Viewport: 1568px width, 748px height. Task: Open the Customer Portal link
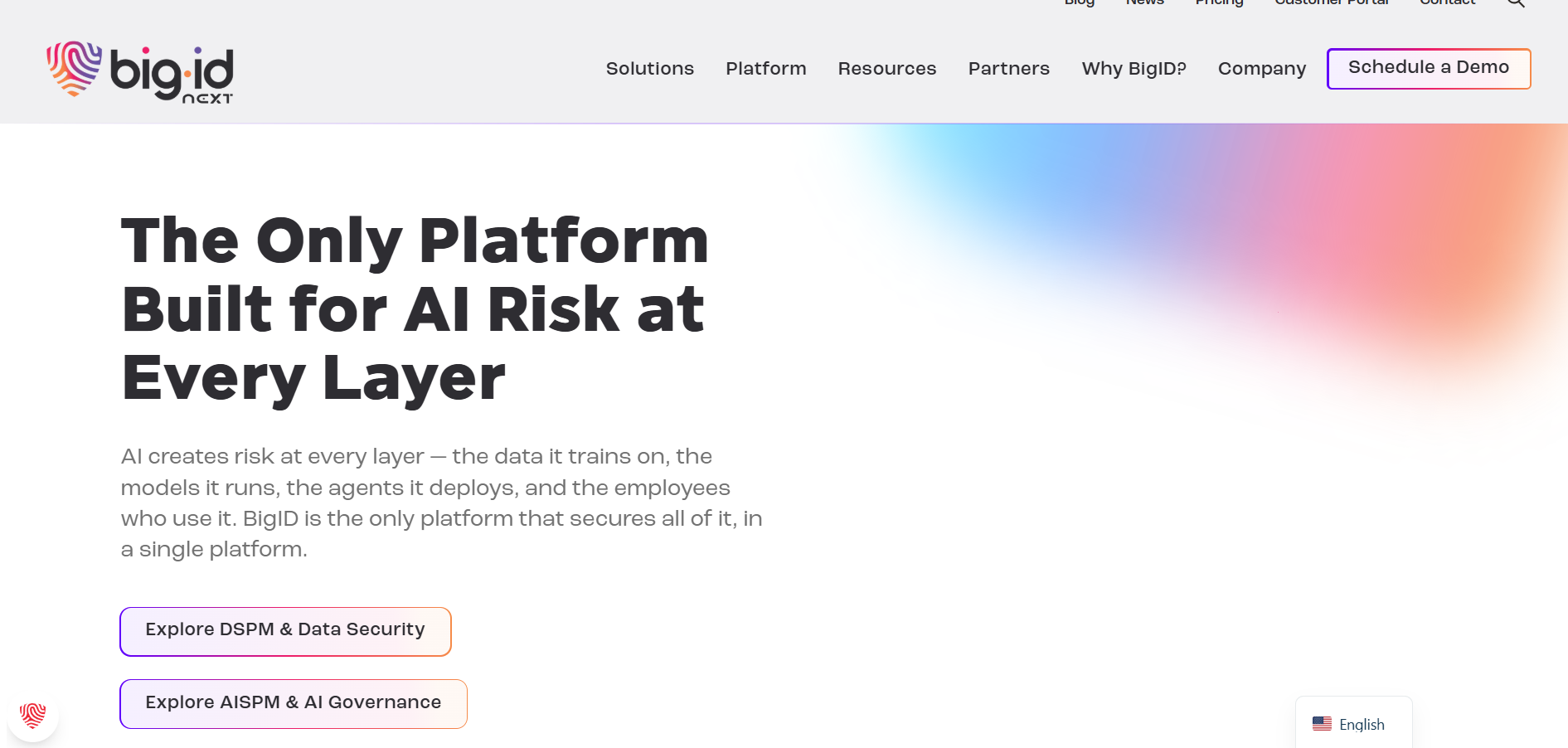[1332, 2]
